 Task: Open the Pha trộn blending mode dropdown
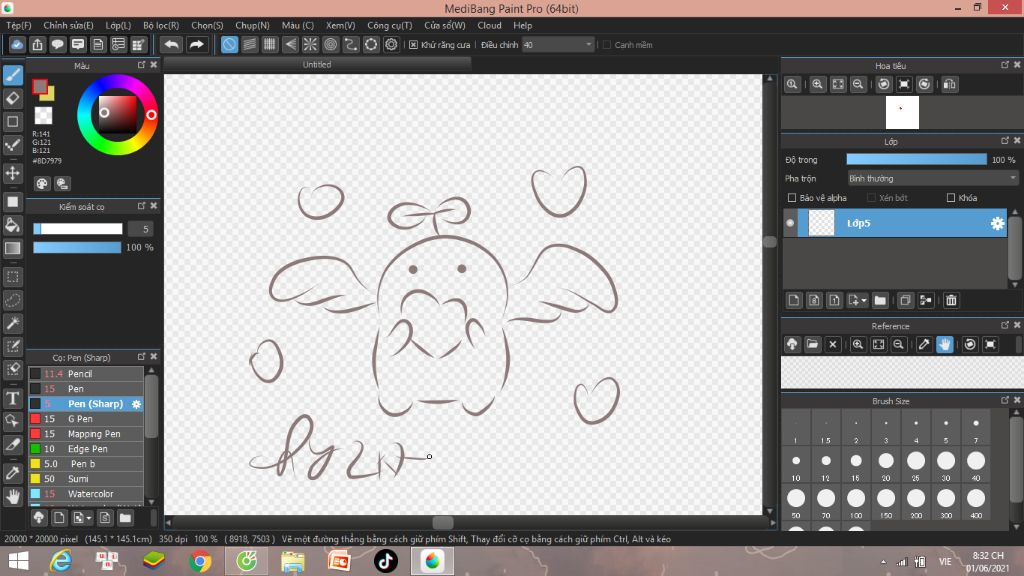tap(932, 178)
